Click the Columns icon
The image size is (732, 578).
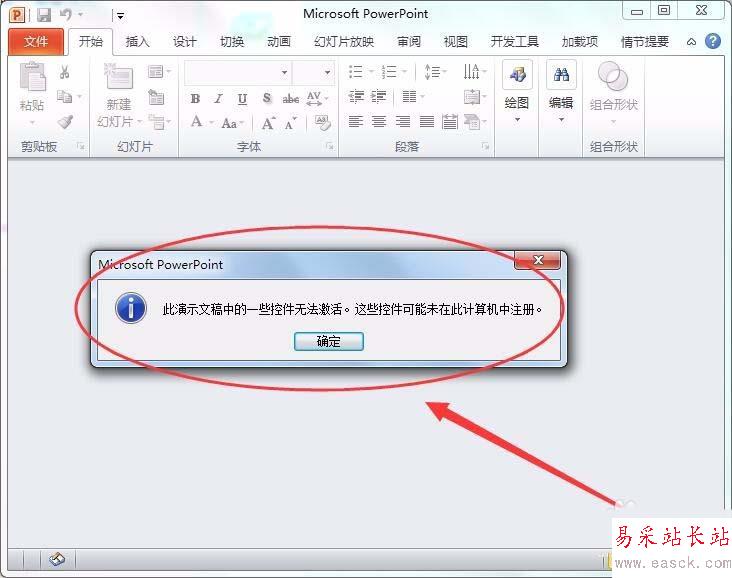(409, 97)
